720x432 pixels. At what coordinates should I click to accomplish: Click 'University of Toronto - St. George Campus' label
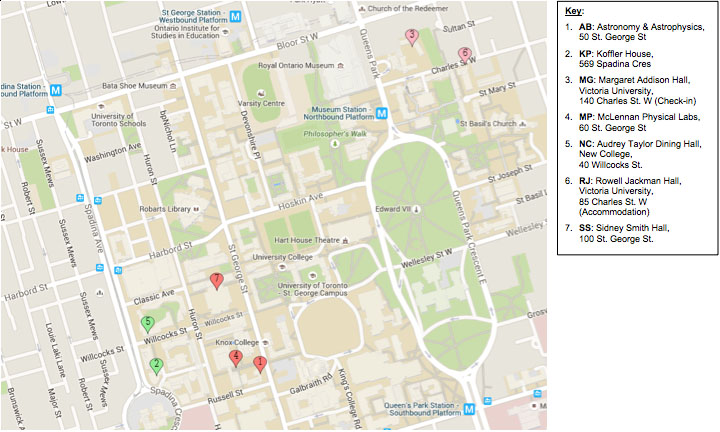coord(313,289)
